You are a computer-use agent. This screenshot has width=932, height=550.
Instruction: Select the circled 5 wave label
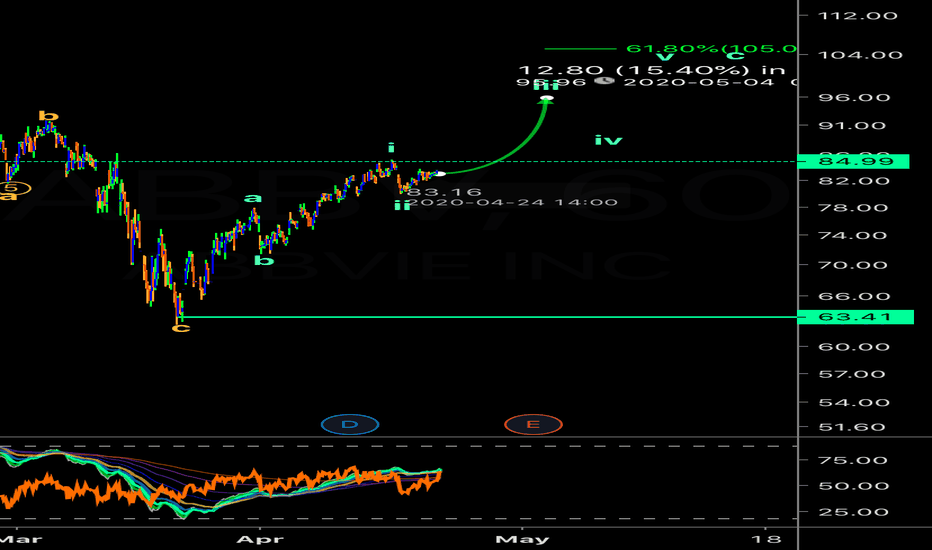pyautogui.click(x=15, y=188)
